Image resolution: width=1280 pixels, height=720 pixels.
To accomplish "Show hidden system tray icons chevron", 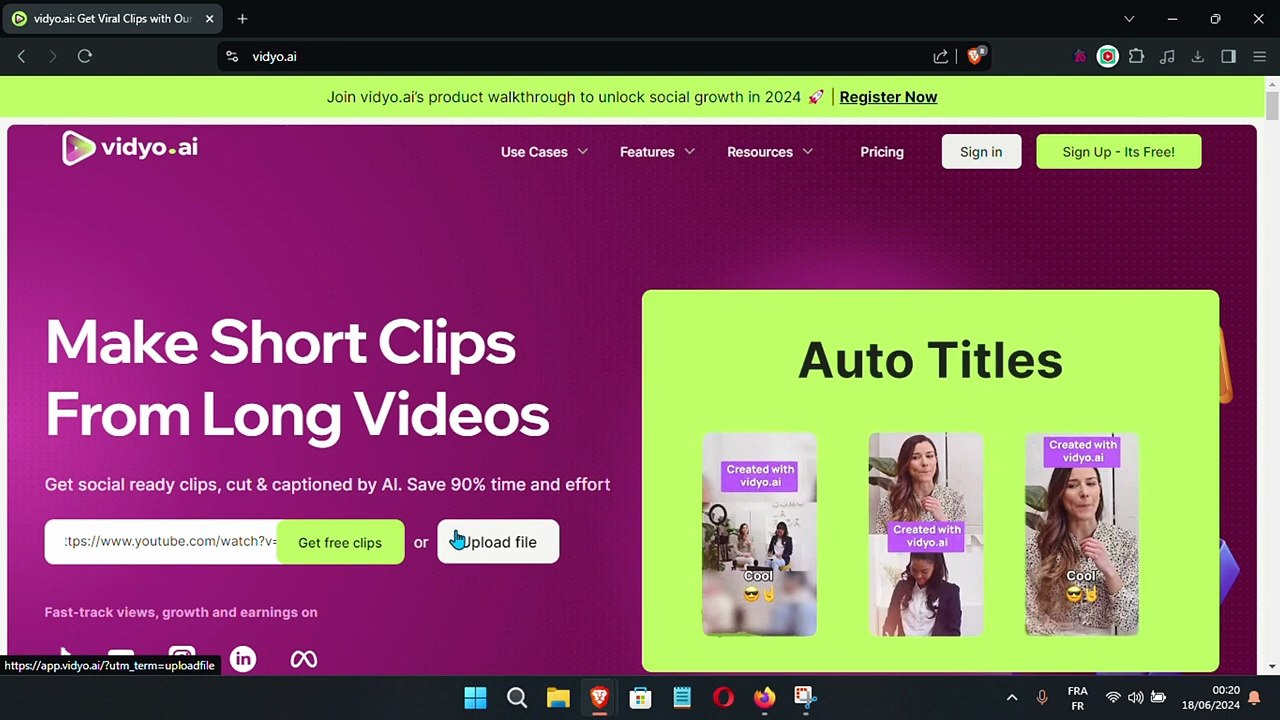I will click(1012, 698).
